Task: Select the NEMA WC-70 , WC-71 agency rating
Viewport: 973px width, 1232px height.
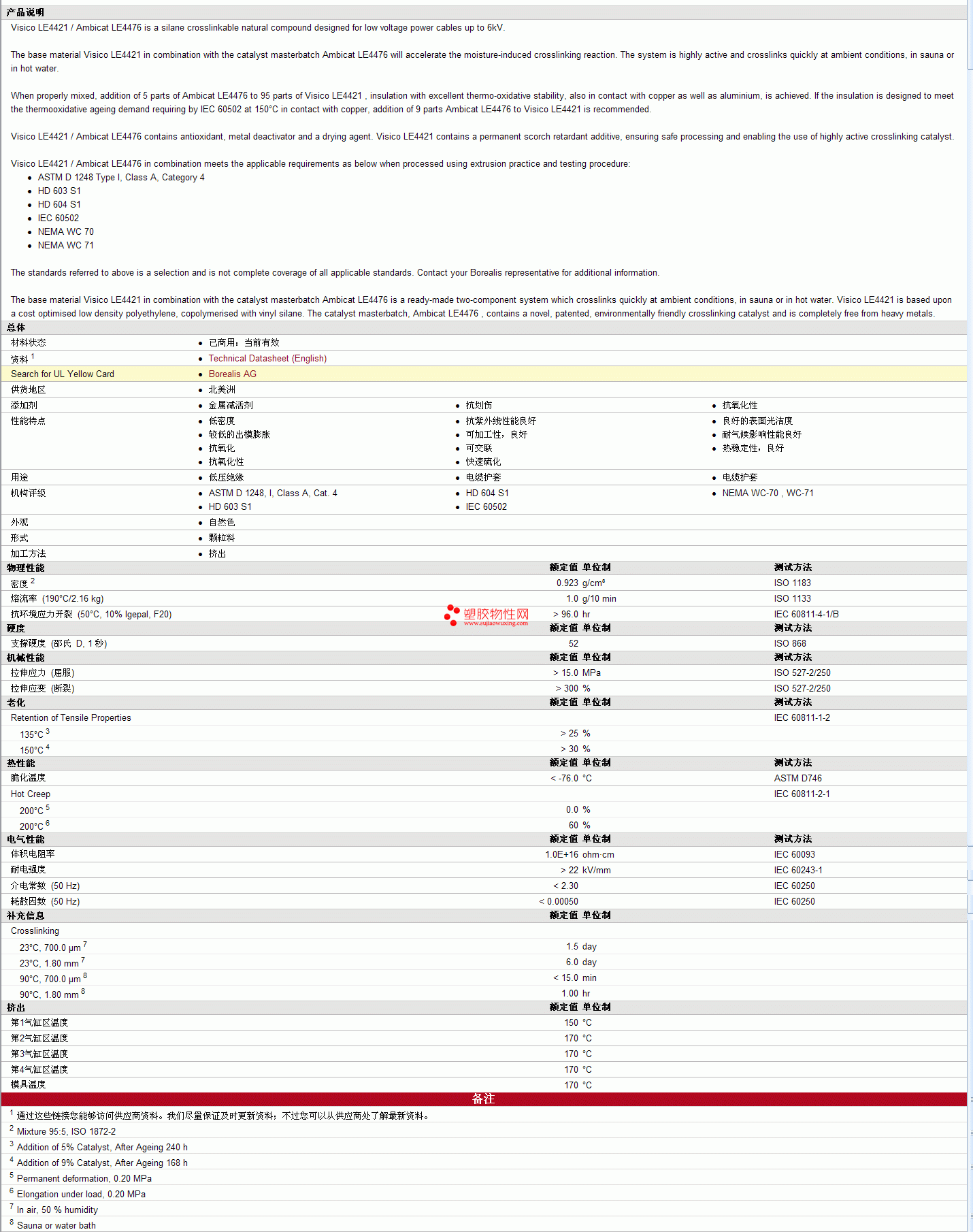Action: pyautogui.click(x=768, y=493)
